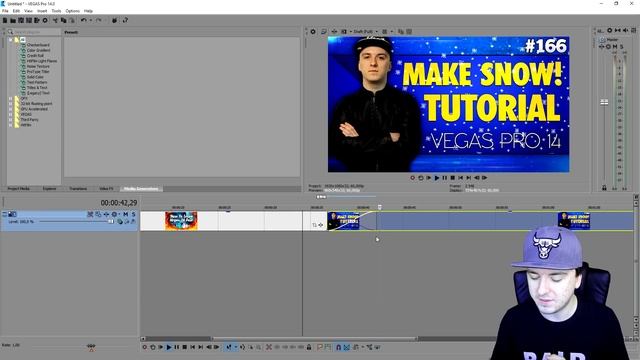The width and height of the screenshot is (640, 360).
Task: Click the What's This help icon
Action: coord(125,20)
